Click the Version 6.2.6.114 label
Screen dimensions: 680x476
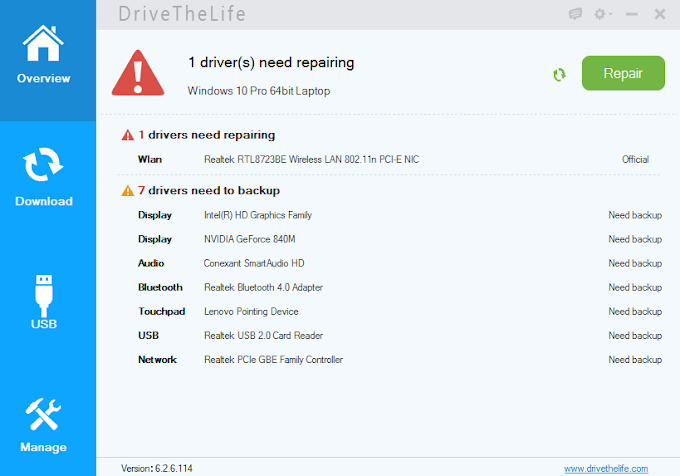(x=157, y=469)
